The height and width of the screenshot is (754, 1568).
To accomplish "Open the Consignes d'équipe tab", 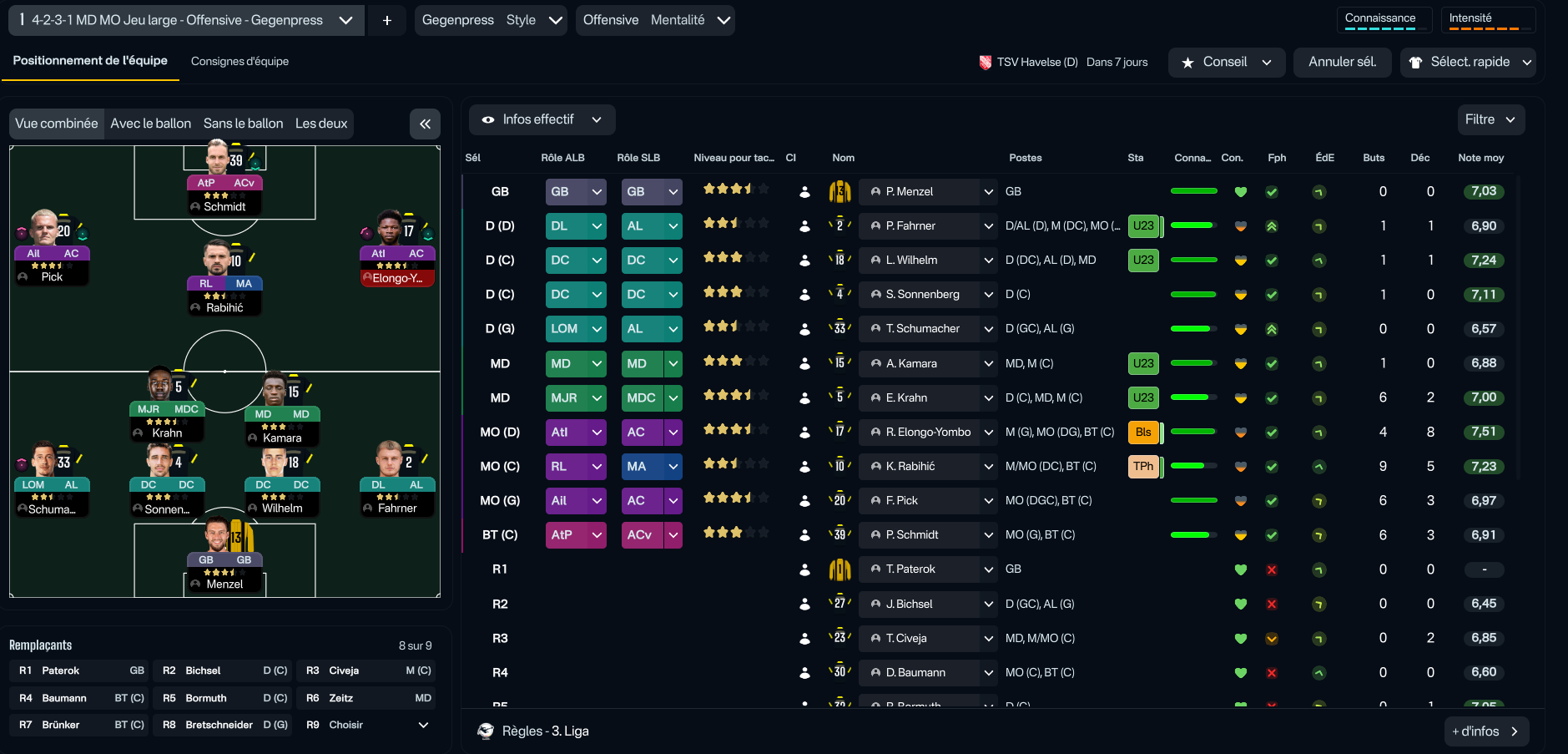I will pyautogui.click(x=239, y=61).
